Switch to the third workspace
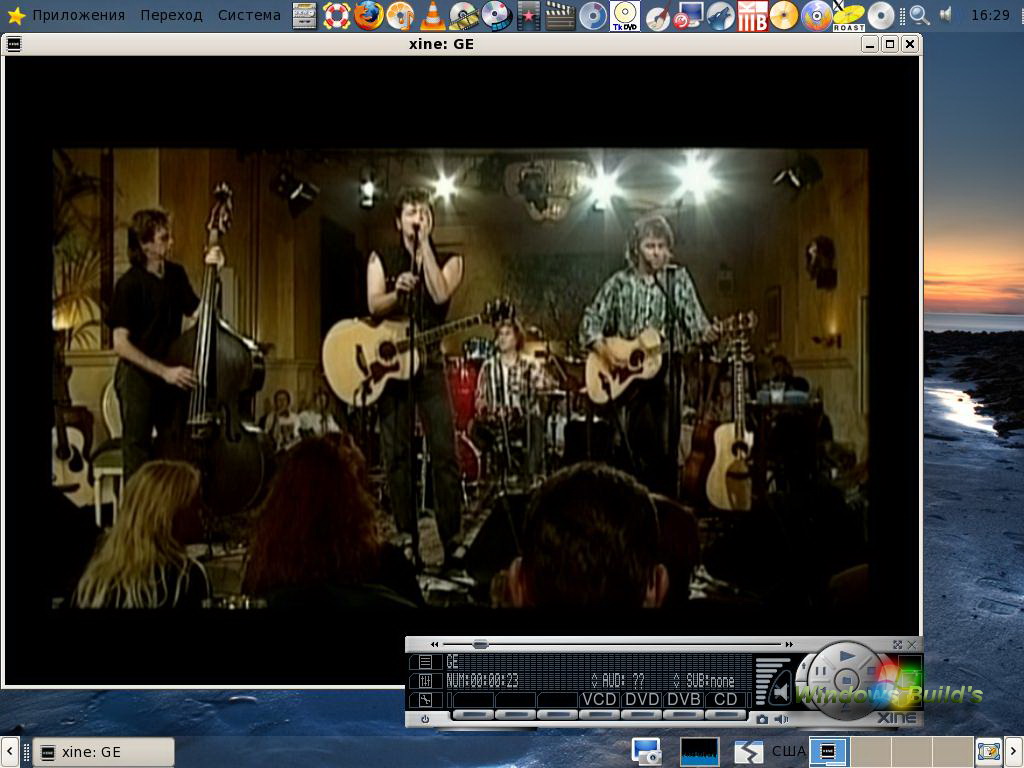Screen dimensions: 1024x768 [x=912, y=752]
